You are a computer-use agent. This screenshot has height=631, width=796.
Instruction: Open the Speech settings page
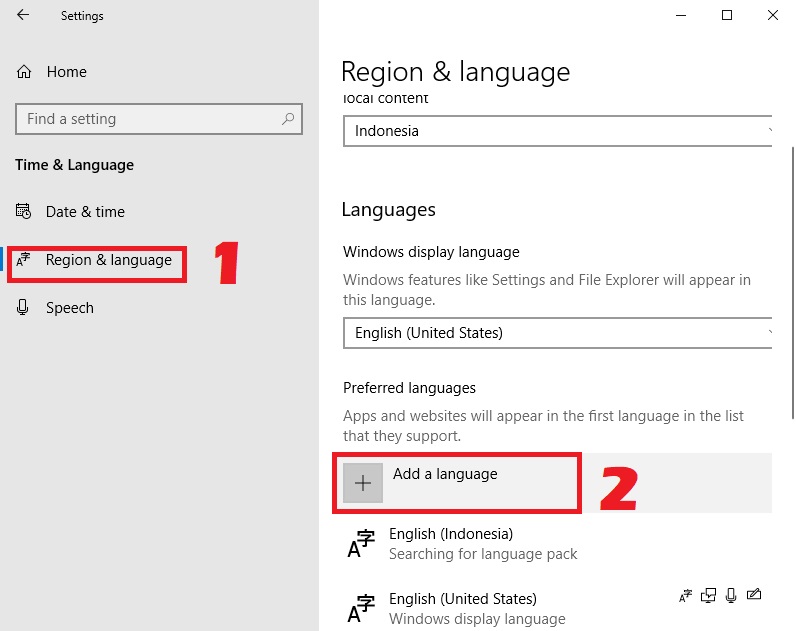[69, 308]
